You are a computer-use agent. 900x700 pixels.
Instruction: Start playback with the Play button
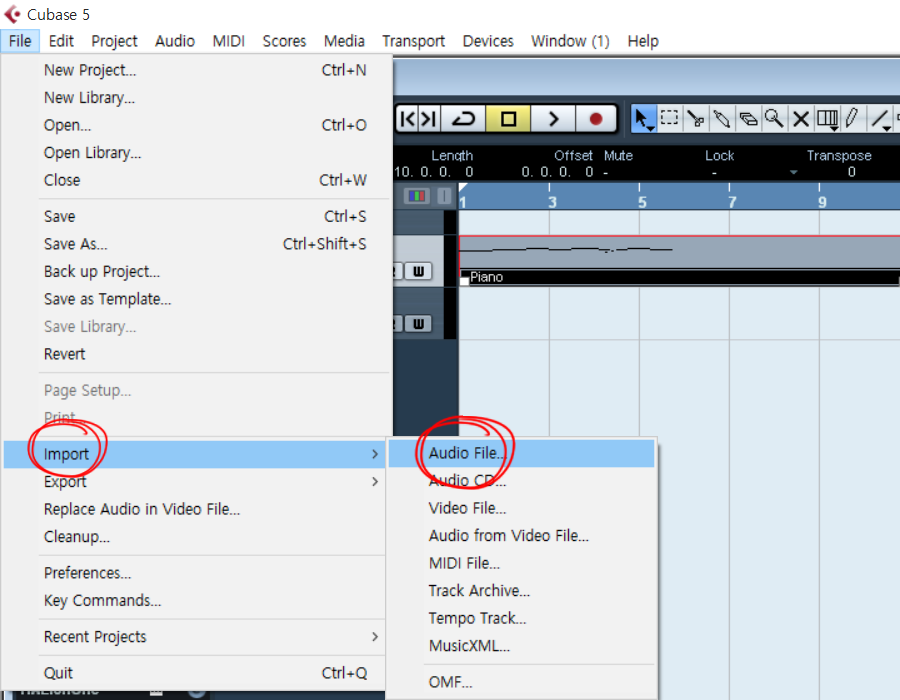(x=553, y=119)
